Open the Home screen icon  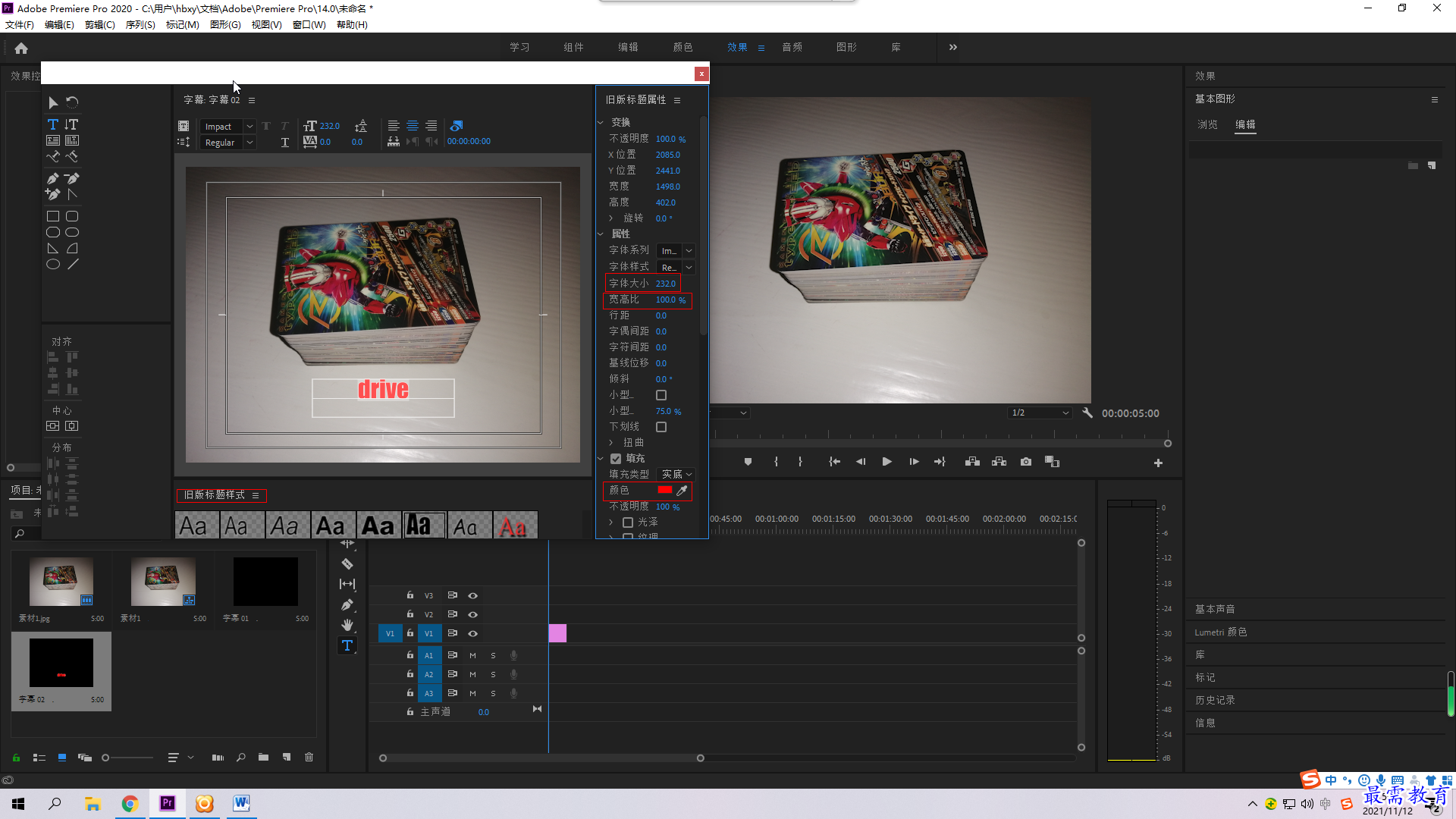click(21, 48)
